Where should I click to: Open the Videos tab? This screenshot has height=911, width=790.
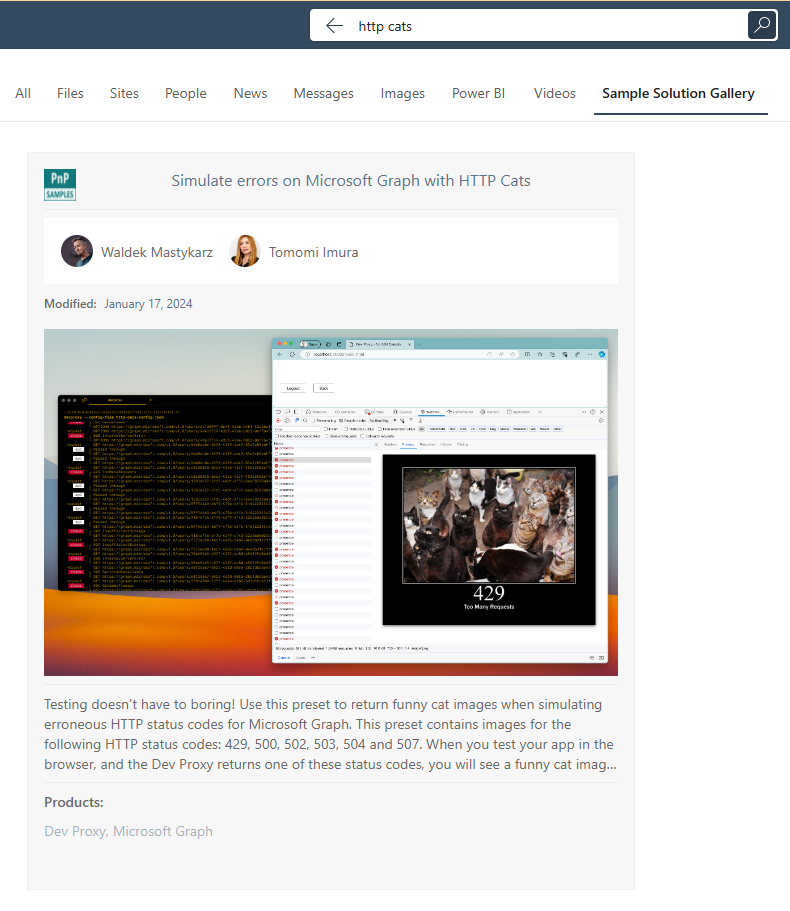pyautogui.click(x=555, y=94)
